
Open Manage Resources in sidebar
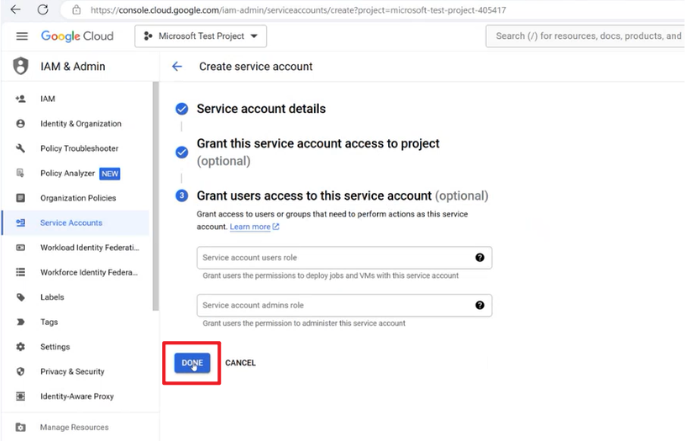tap(76, 427)
